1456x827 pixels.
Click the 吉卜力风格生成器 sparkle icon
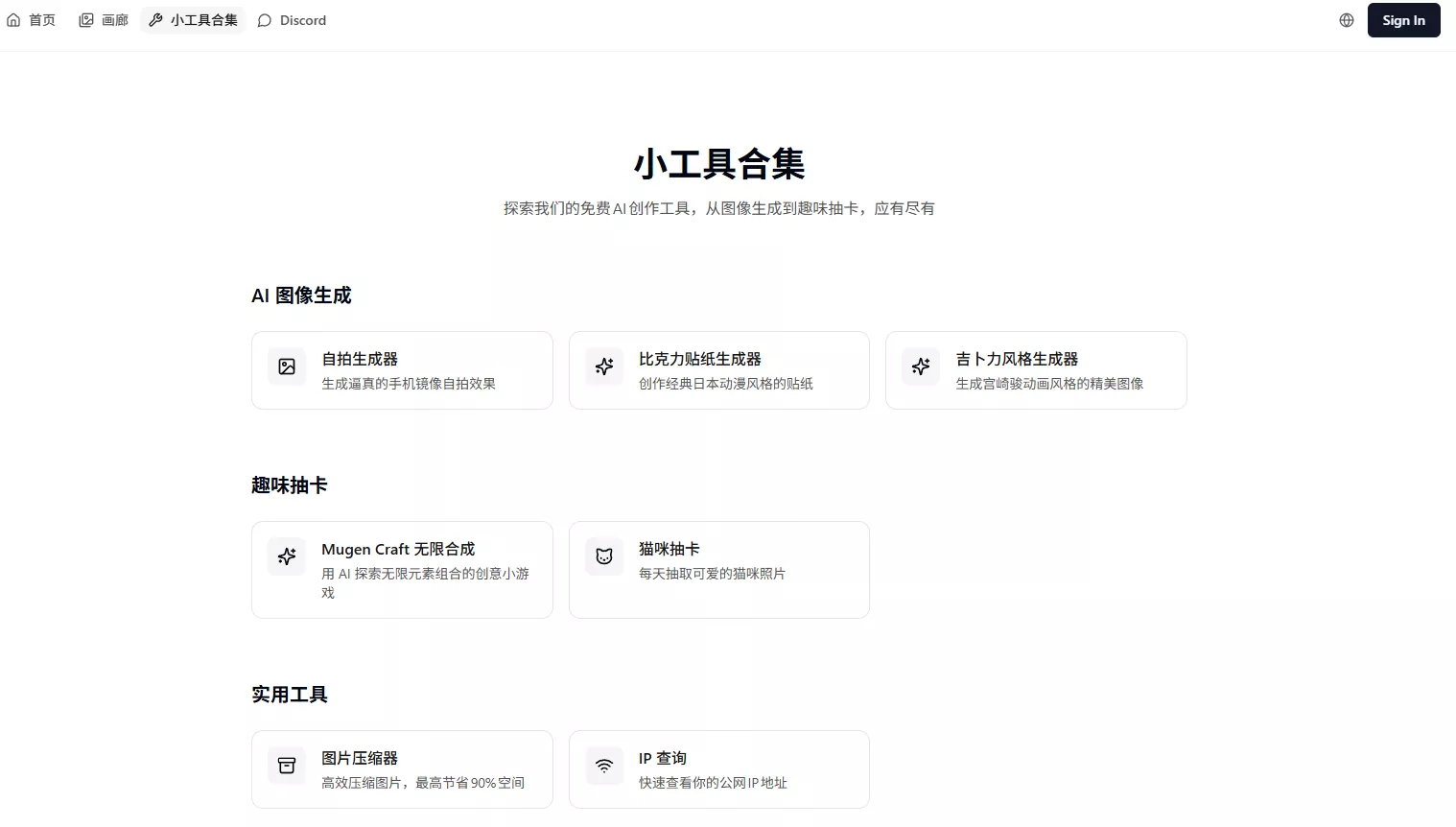point(920,366)
